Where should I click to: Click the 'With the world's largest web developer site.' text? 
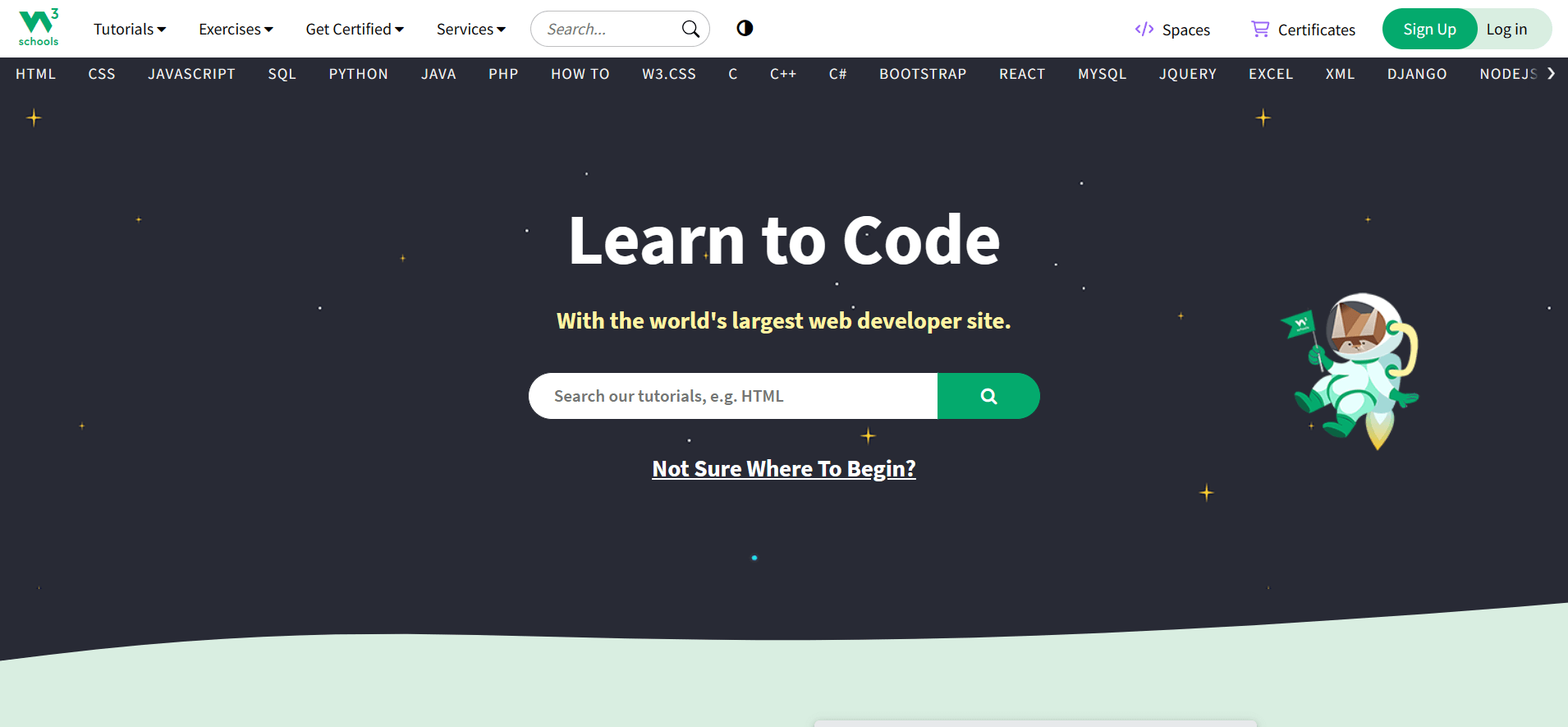(784, 320)
